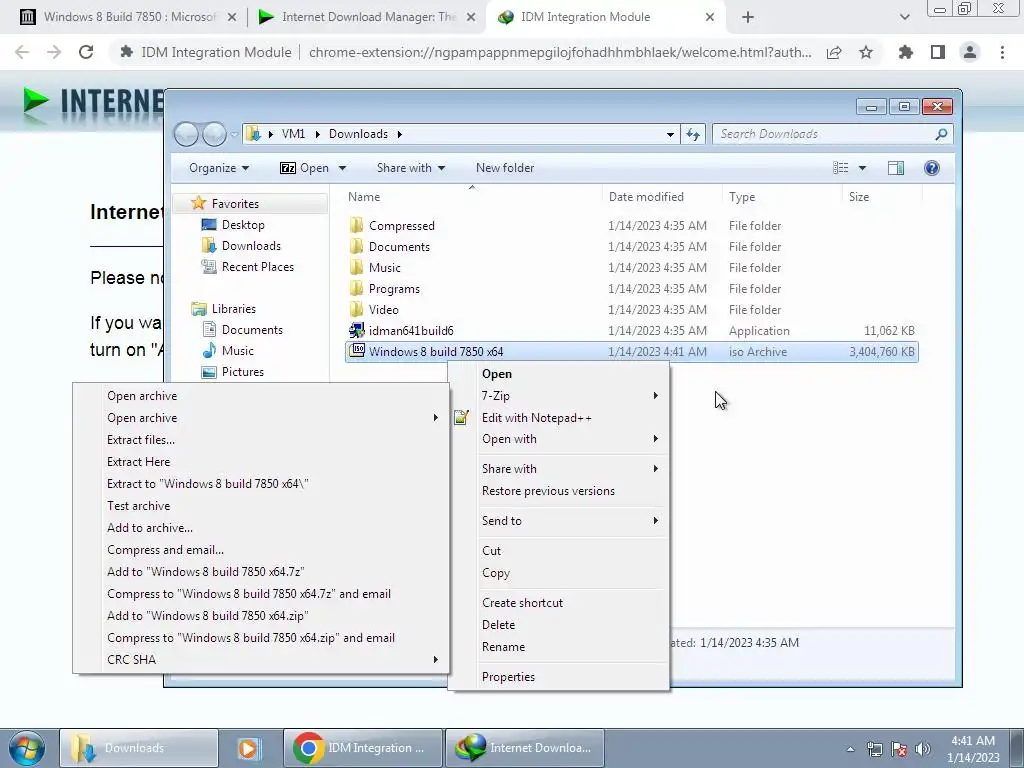The height and width of the screenshot is (768, 1024).
Task: Open Chrome extensions puzzle icon
Action: tap(906, 52)
